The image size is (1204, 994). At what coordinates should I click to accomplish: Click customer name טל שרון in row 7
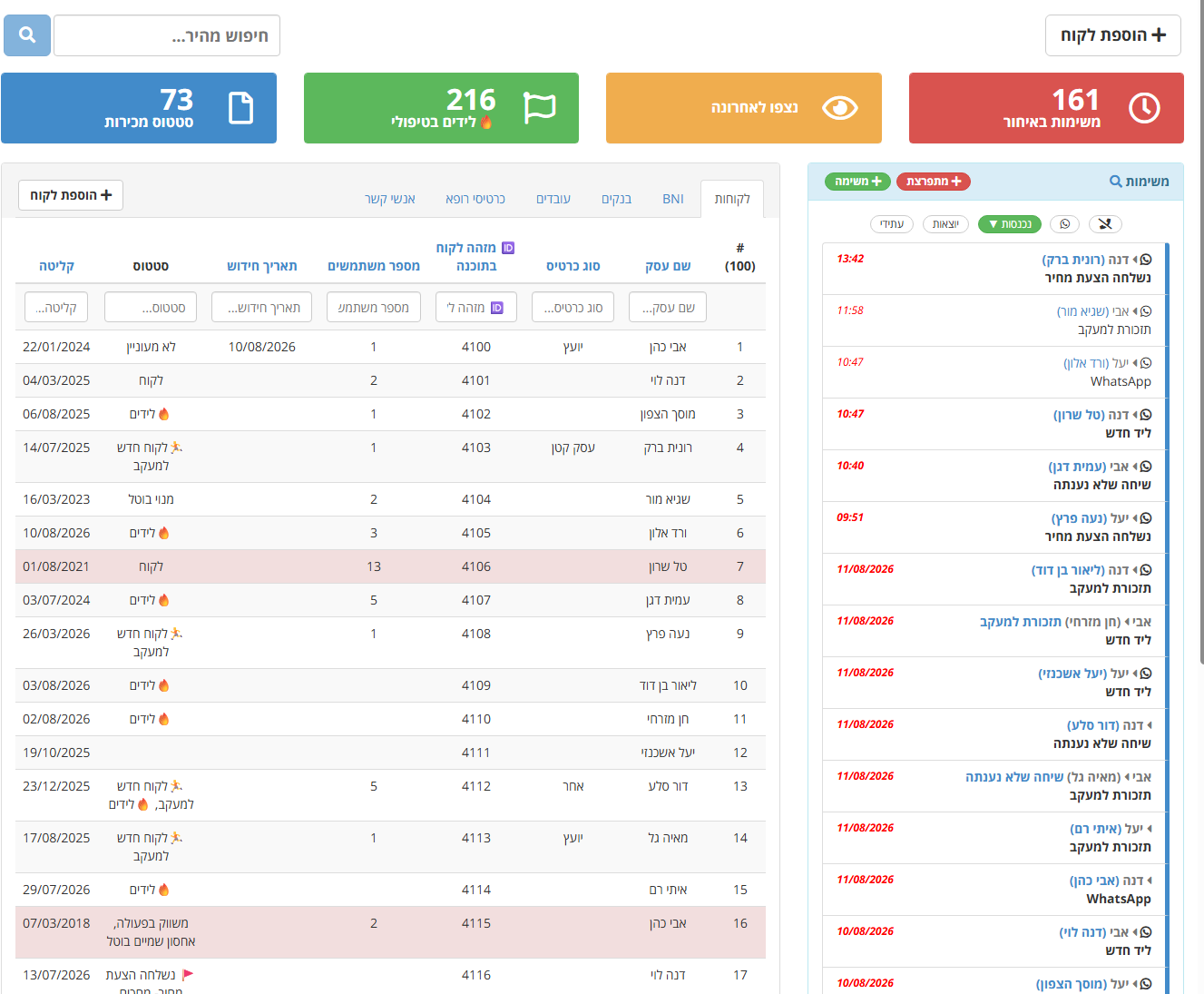pyautogui.click(x=668, y=566)
